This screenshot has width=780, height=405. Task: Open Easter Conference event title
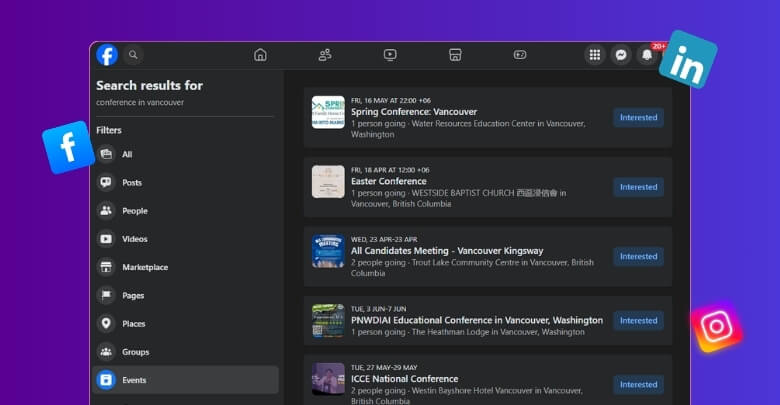389,181
